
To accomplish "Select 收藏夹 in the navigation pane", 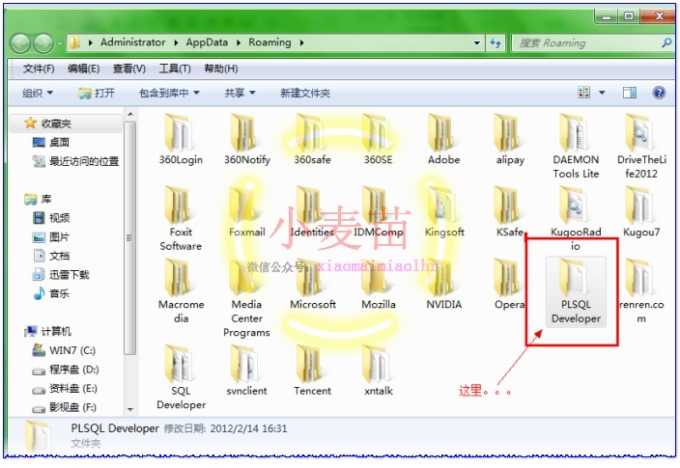I will point(56,124).
